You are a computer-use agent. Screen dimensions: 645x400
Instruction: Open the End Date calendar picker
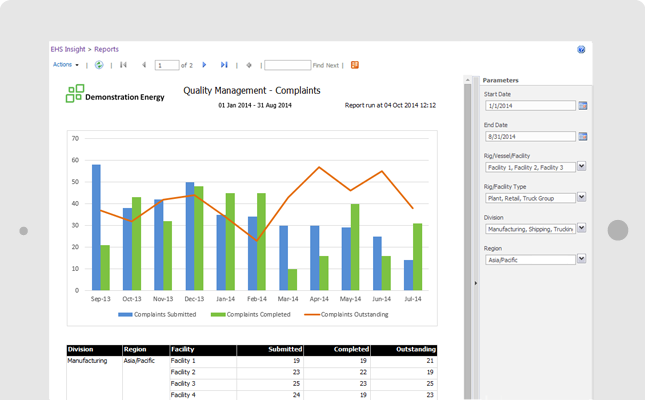pyautogui.click(x=582, y=137)
